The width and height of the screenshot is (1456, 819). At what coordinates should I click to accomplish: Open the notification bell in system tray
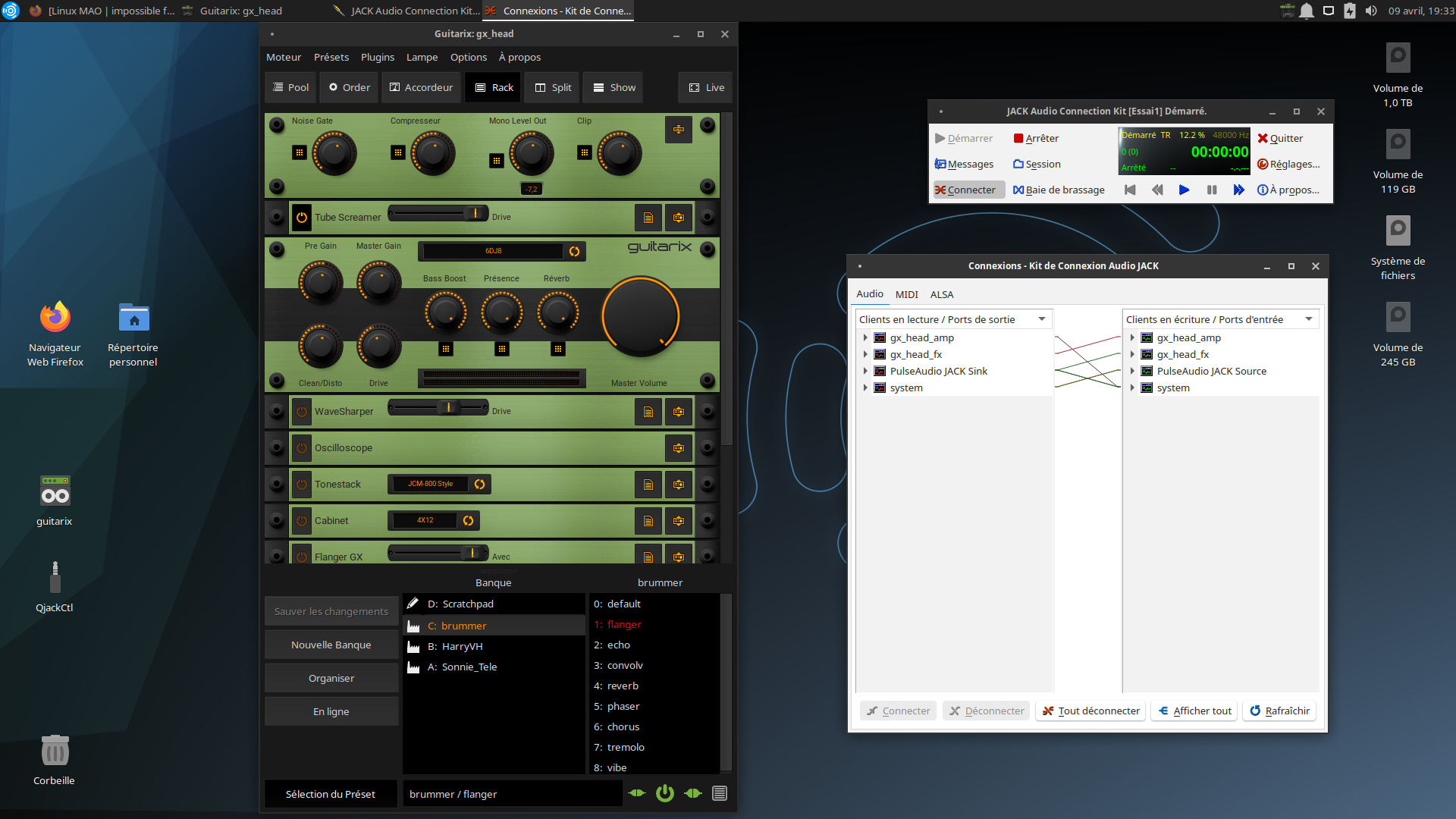pyautogui.click(x=1307, y=11)
